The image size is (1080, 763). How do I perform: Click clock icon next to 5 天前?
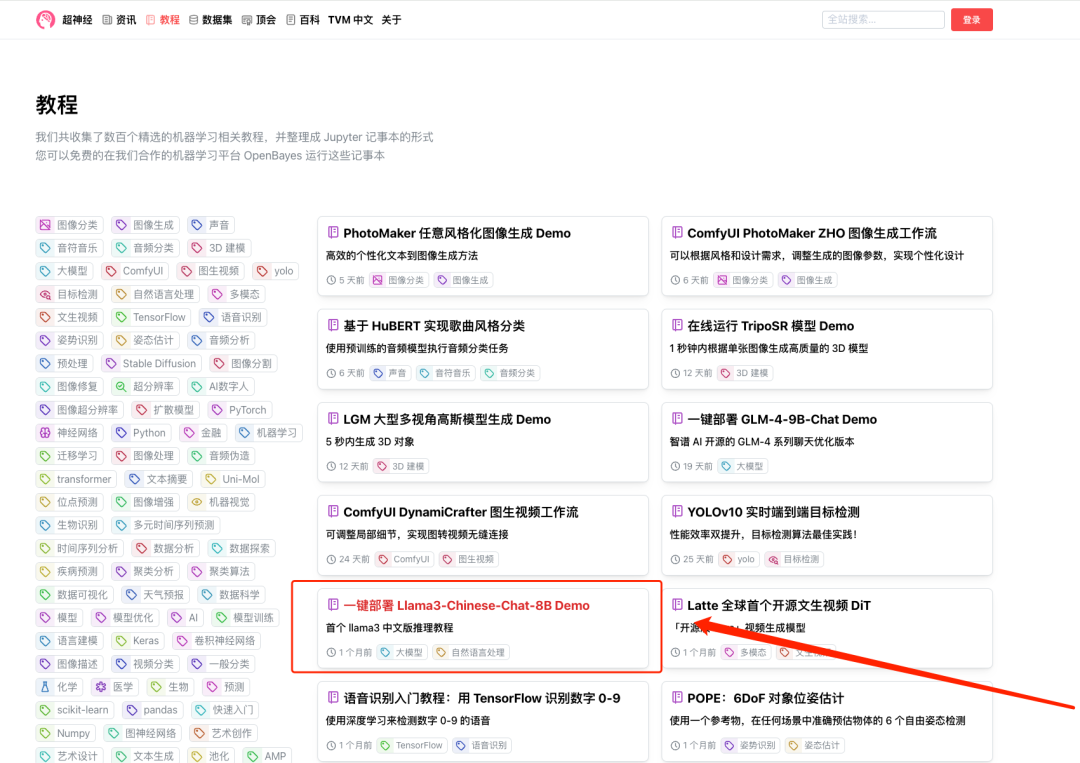331,280
